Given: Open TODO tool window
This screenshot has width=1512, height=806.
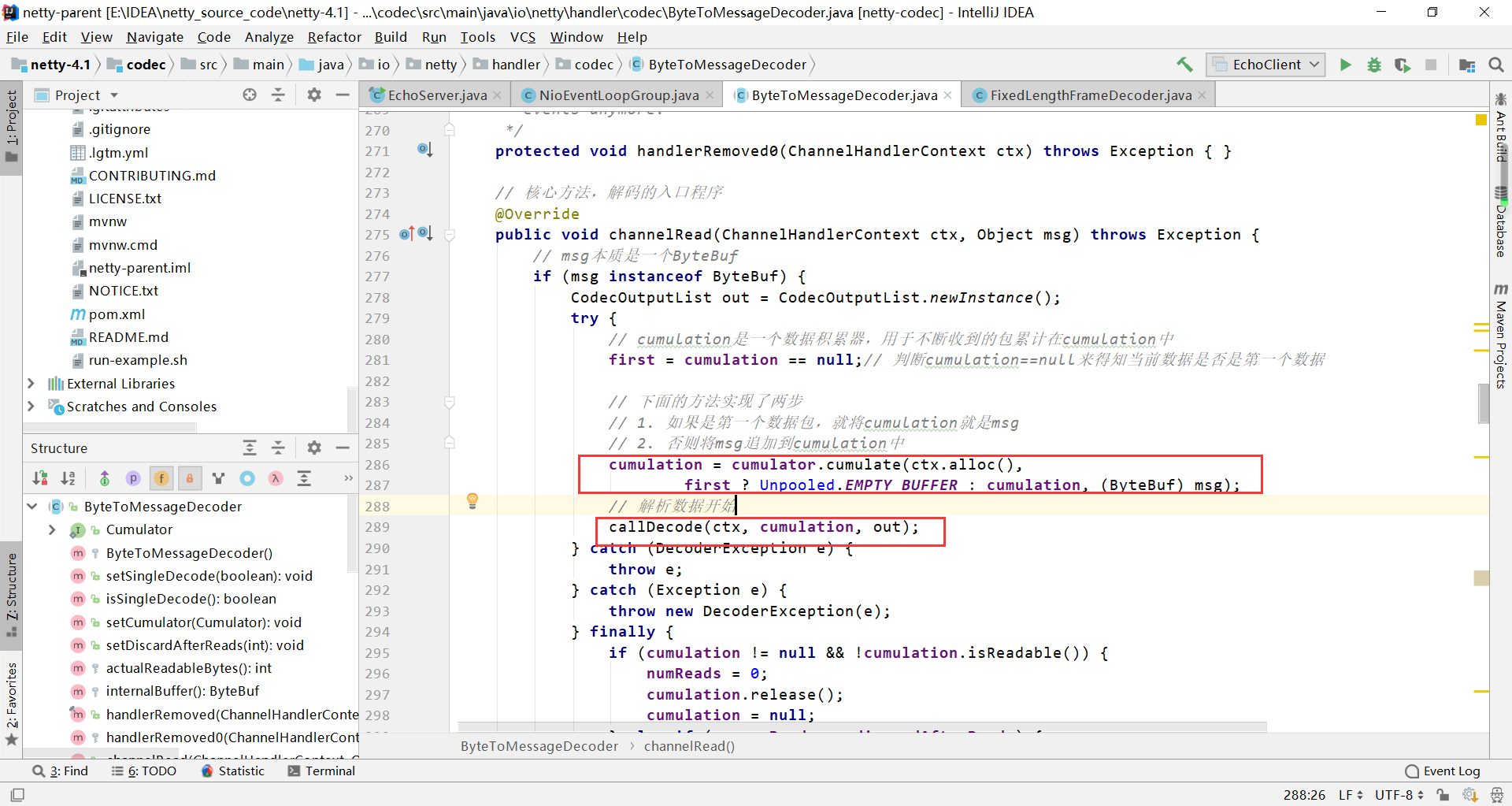Looking at the screenshot, I should 144,771.
